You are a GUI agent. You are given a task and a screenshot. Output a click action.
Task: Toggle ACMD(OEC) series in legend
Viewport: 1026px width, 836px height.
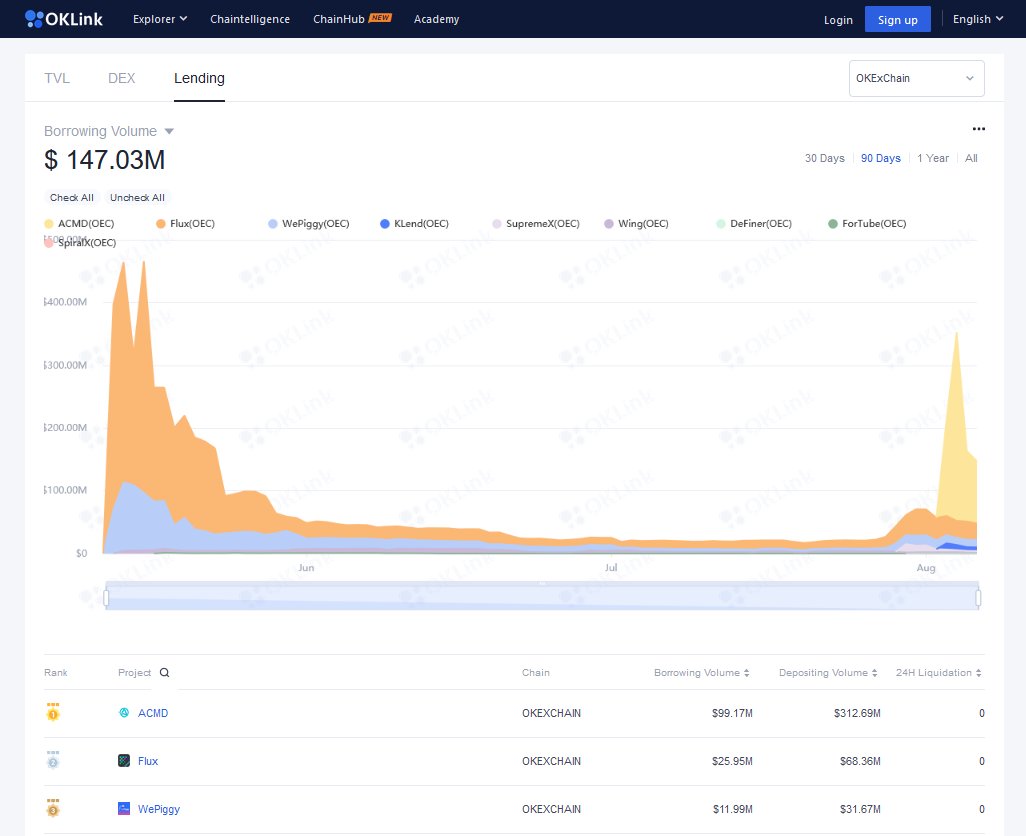79,224
